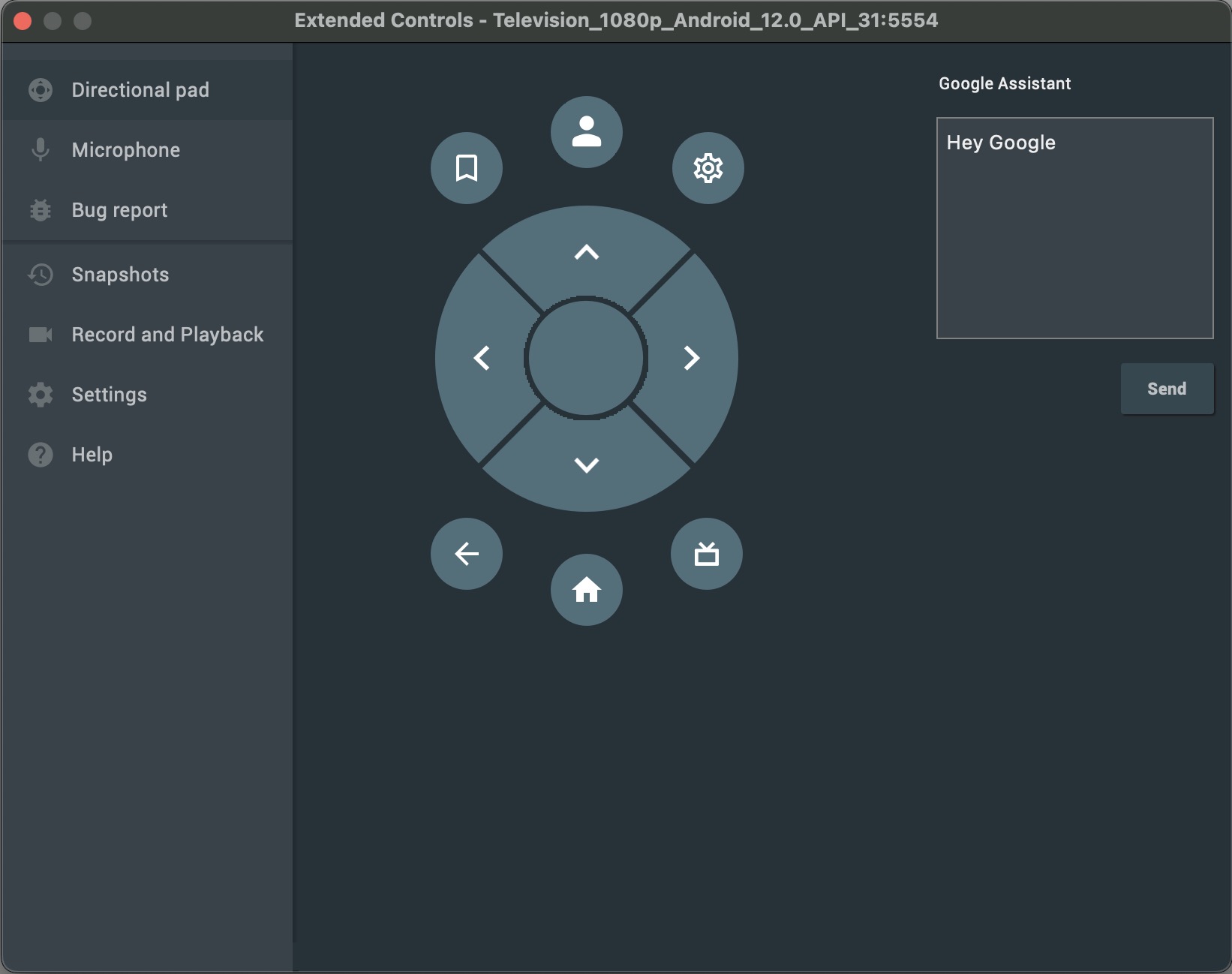Screen dimensions: 1232x974
Task: Click the TV guide round button
Action: pos(707,554)
